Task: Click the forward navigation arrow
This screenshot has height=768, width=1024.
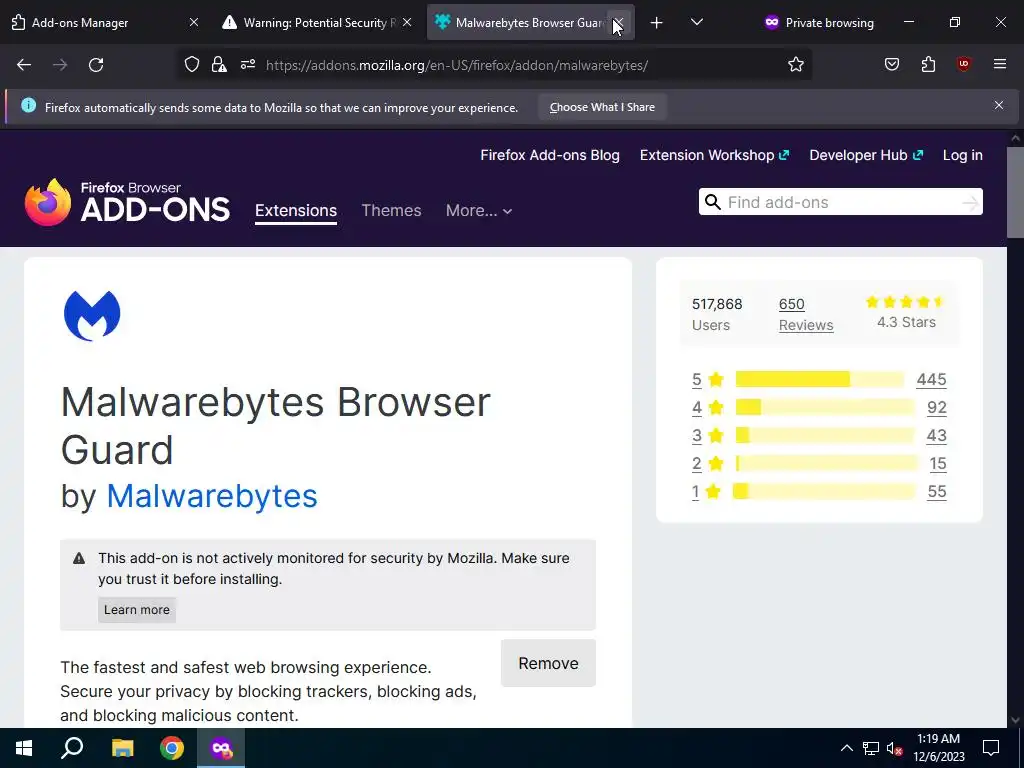Action: click(60, 65)
